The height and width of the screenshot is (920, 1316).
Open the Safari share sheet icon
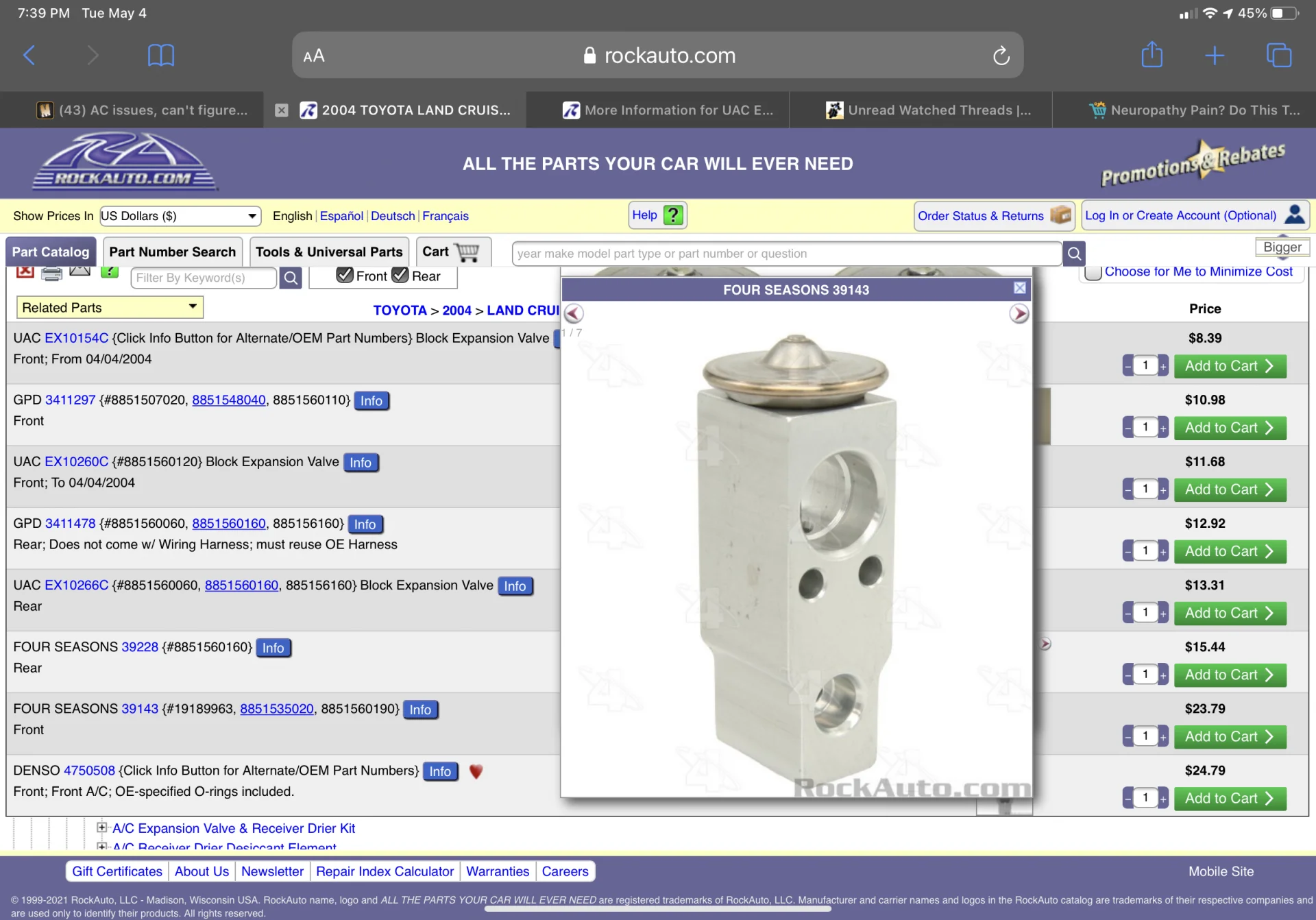pos(1151,54)
